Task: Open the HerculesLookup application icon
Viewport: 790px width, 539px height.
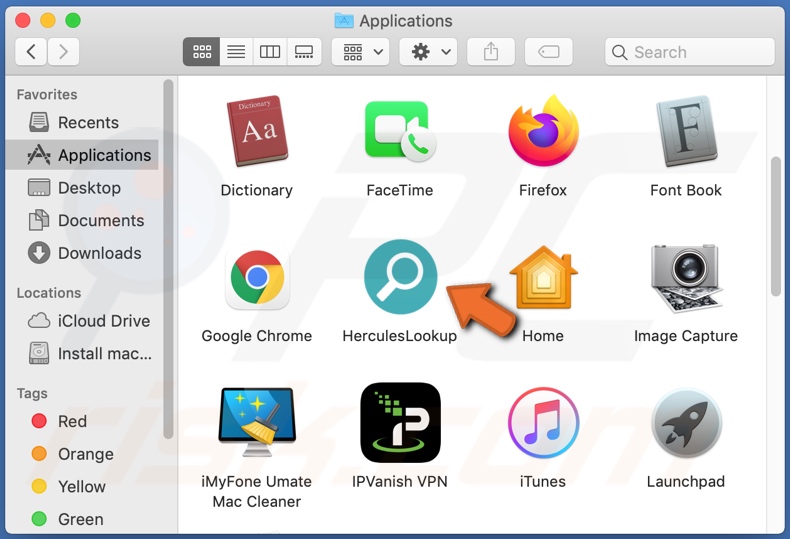Action: [x=400, y=277]
